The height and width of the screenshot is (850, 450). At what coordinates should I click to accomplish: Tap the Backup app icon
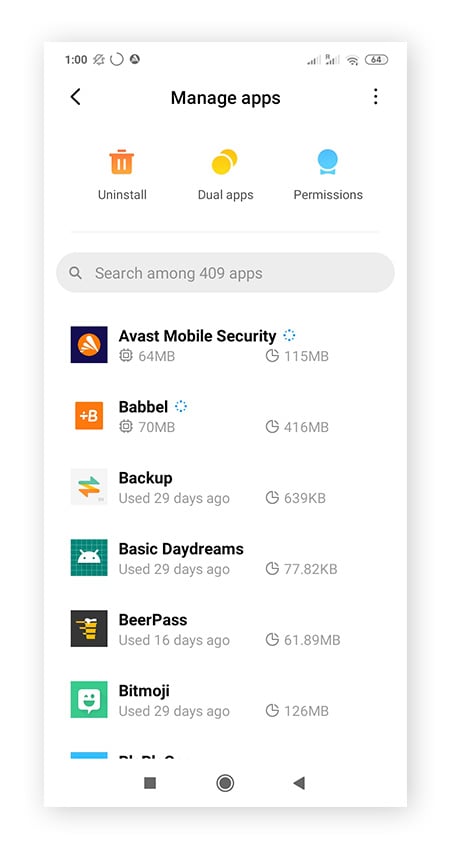89,487
